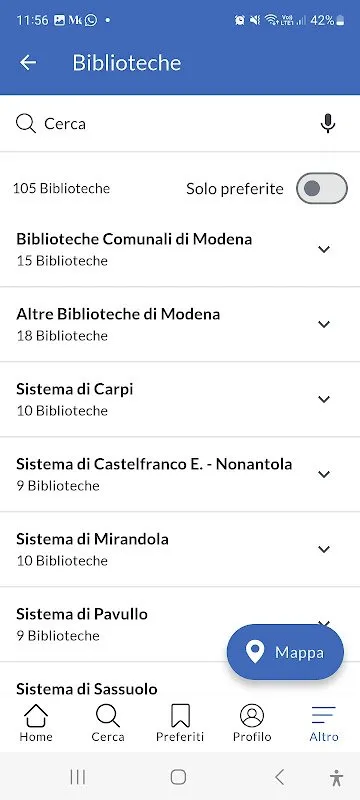
Task: Tap the microphone voice search icon
Action: point(328,123)
